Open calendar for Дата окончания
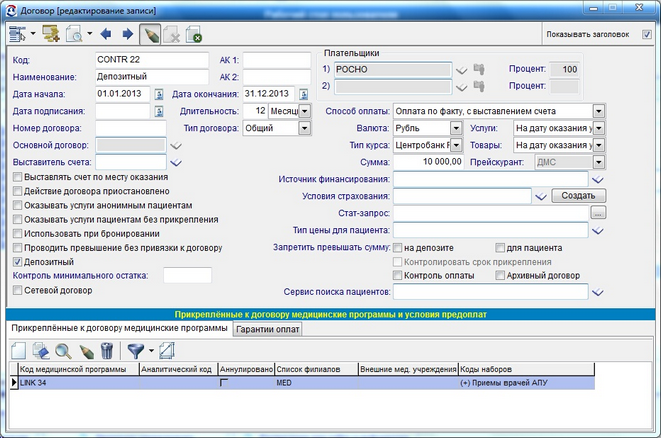Image resolution: width=661 pixels, height=438 pixels. click(x=304, y=94)
